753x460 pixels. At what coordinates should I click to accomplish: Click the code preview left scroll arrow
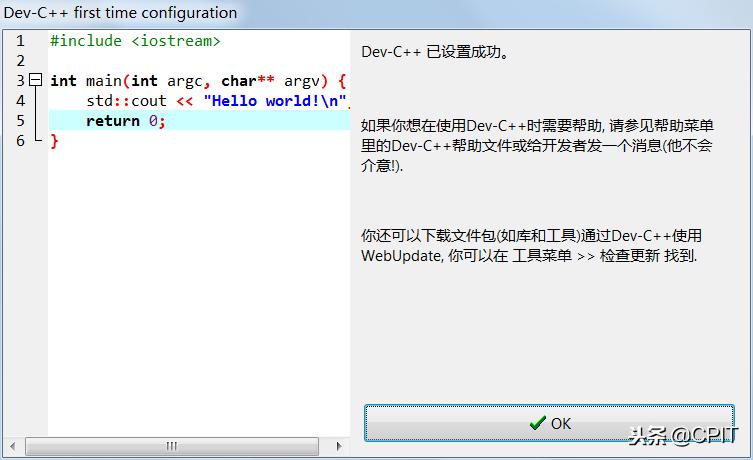point(13,446)
